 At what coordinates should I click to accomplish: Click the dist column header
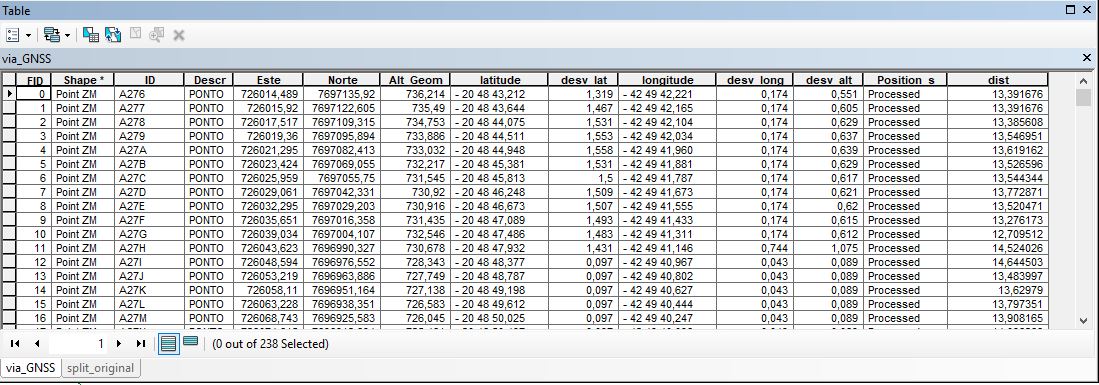pos(997,80)
